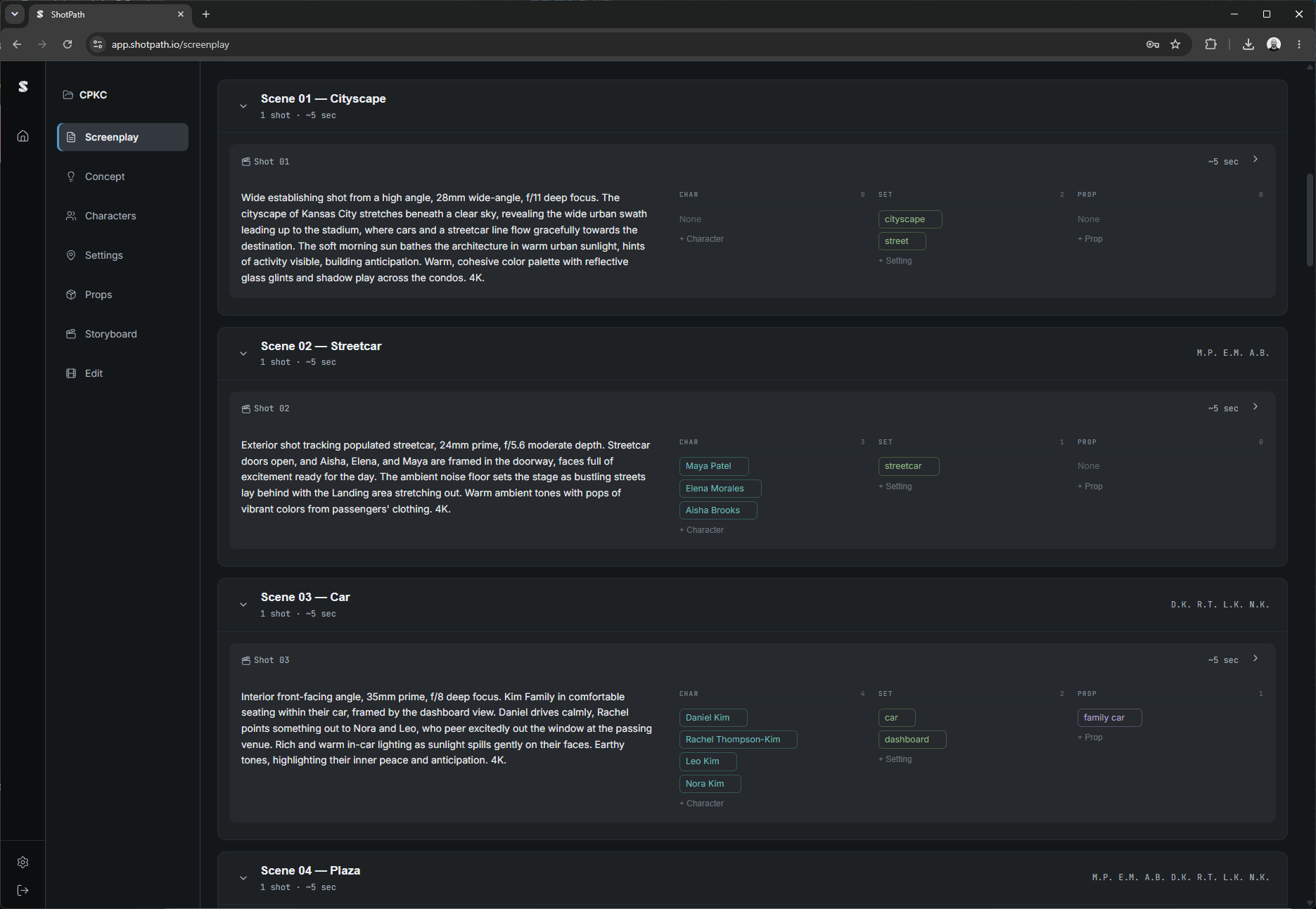Open the Storyboard section
This screenshot has width=1316, height=909.
pos(123,334)
